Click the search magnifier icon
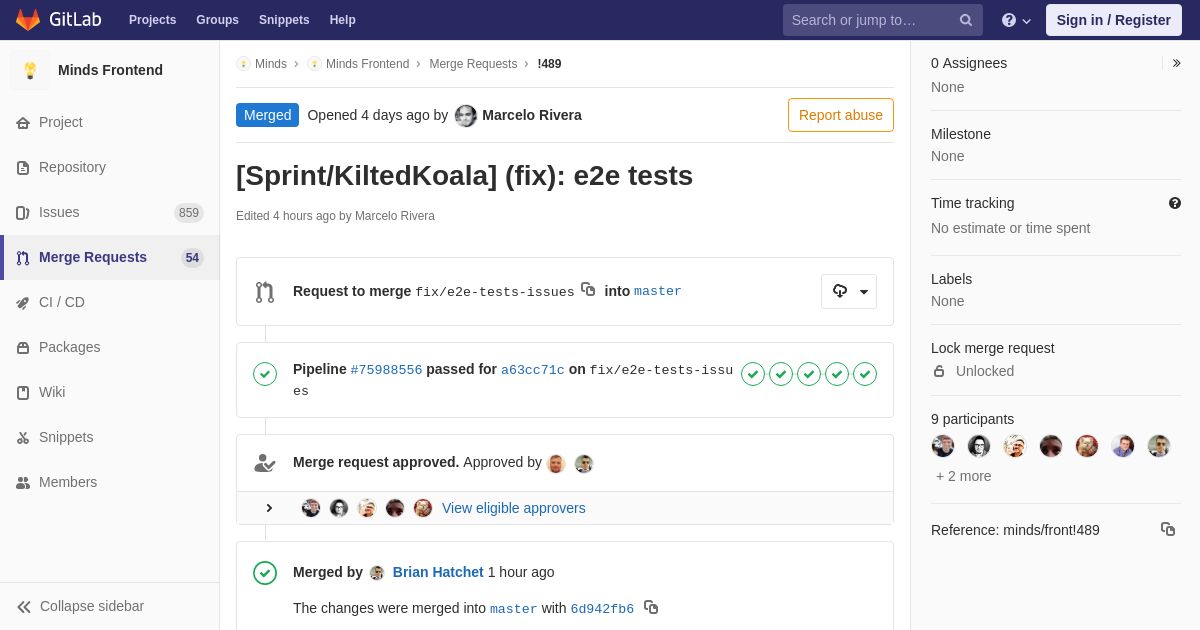Viewport: 1200px width, 630px height. (965, 20)
